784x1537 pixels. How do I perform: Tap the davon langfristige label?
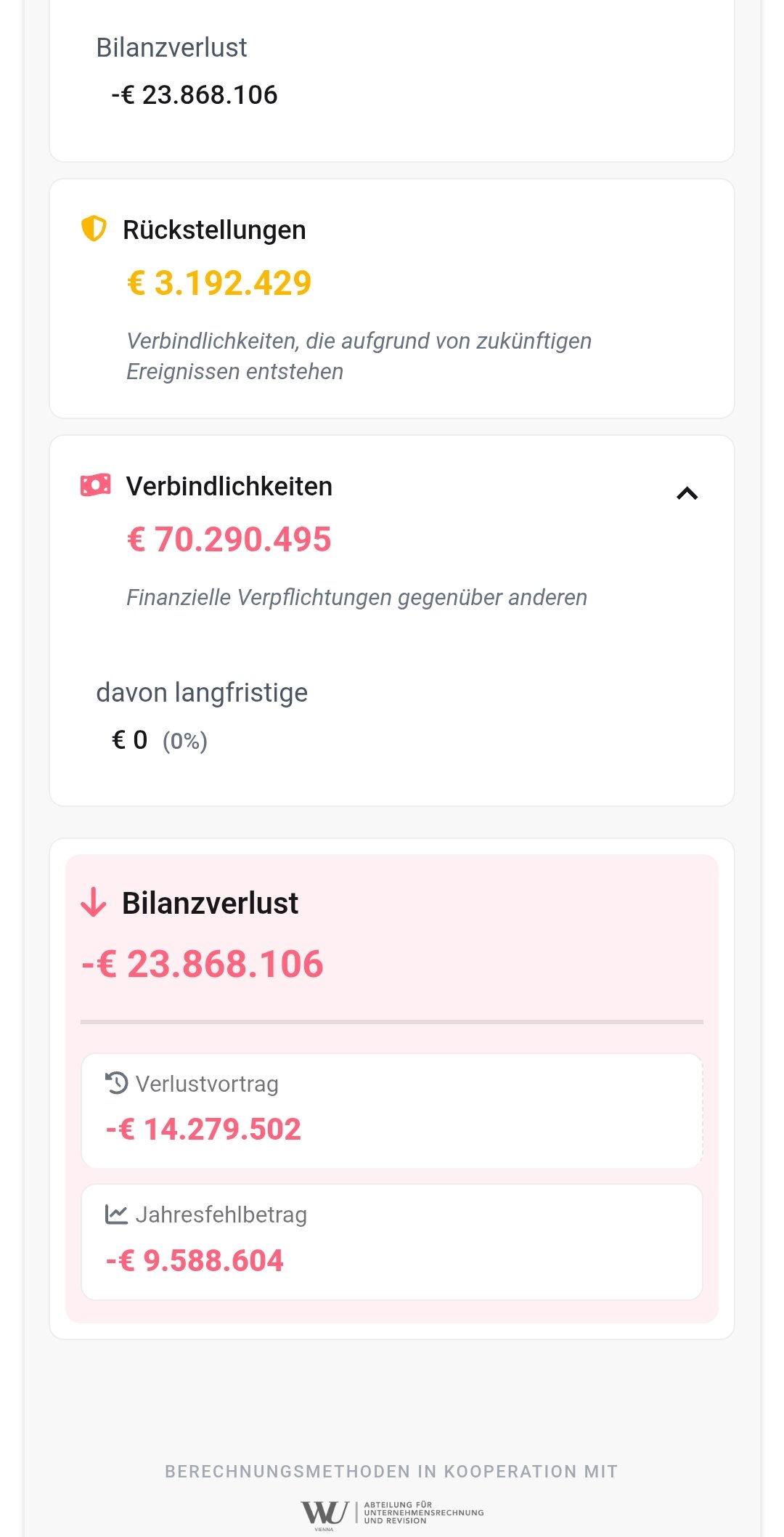[x=202, y=692]
